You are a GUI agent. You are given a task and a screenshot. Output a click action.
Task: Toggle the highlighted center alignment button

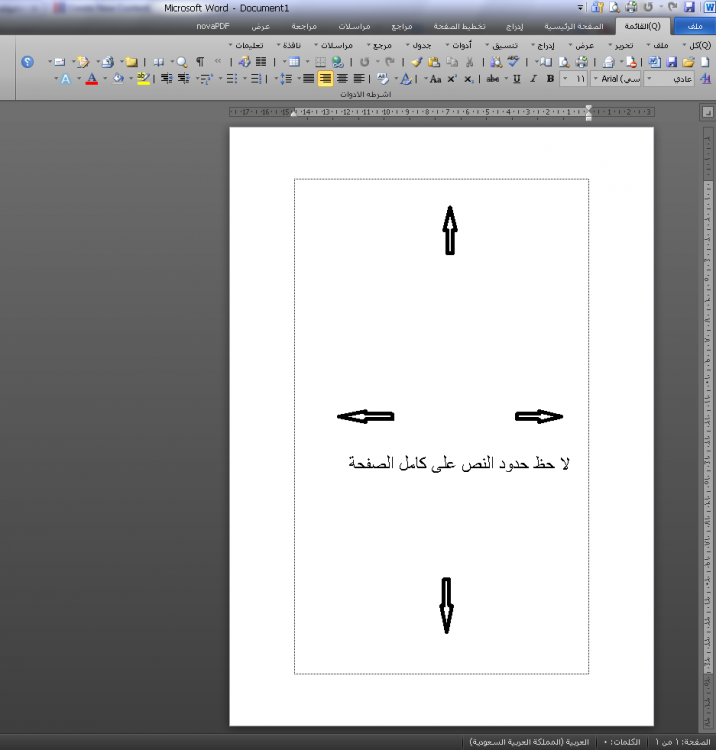tap(325, 78)
